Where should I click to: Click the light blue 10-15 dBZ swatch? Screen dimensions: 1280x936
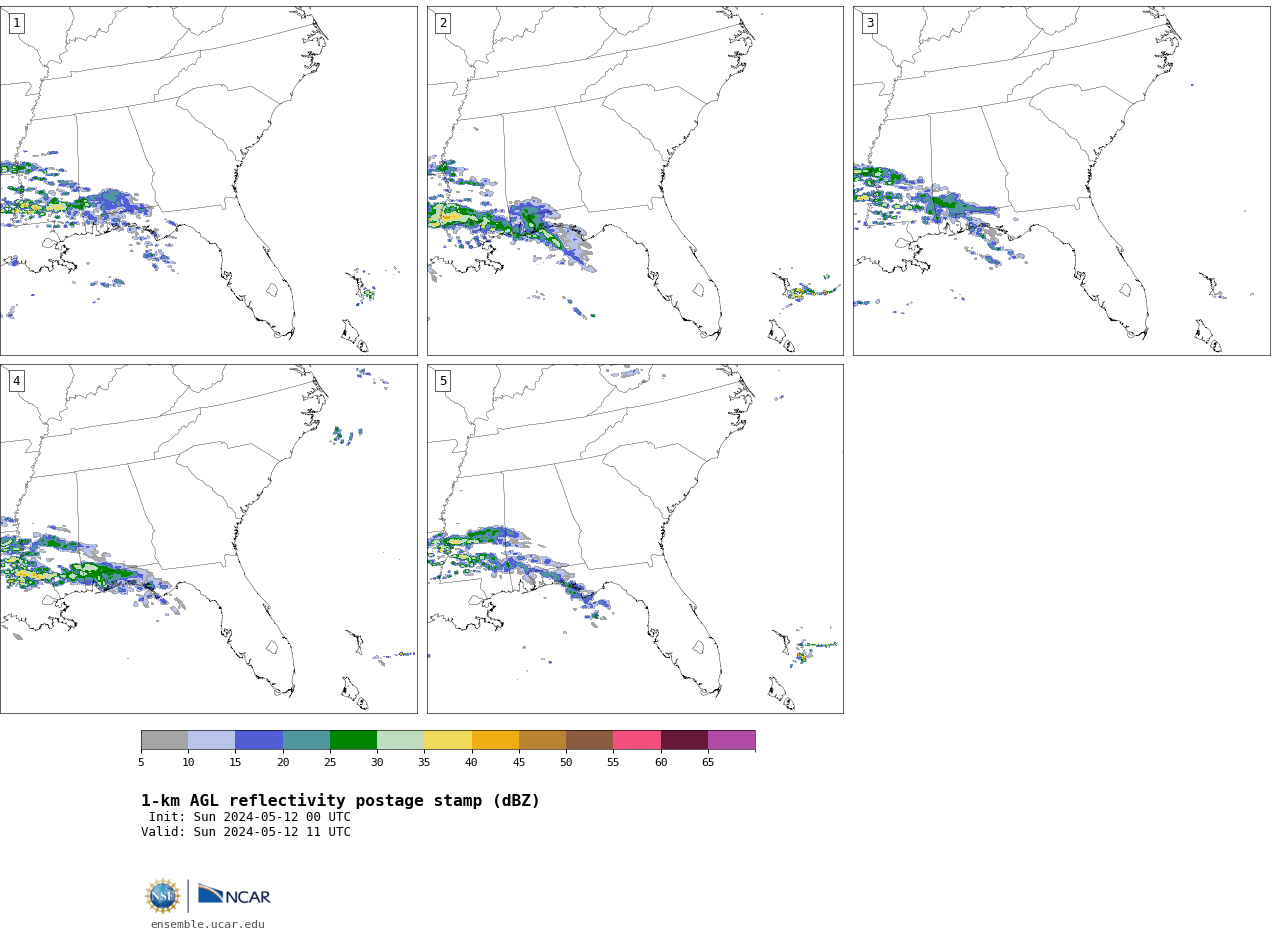point(212,740)
